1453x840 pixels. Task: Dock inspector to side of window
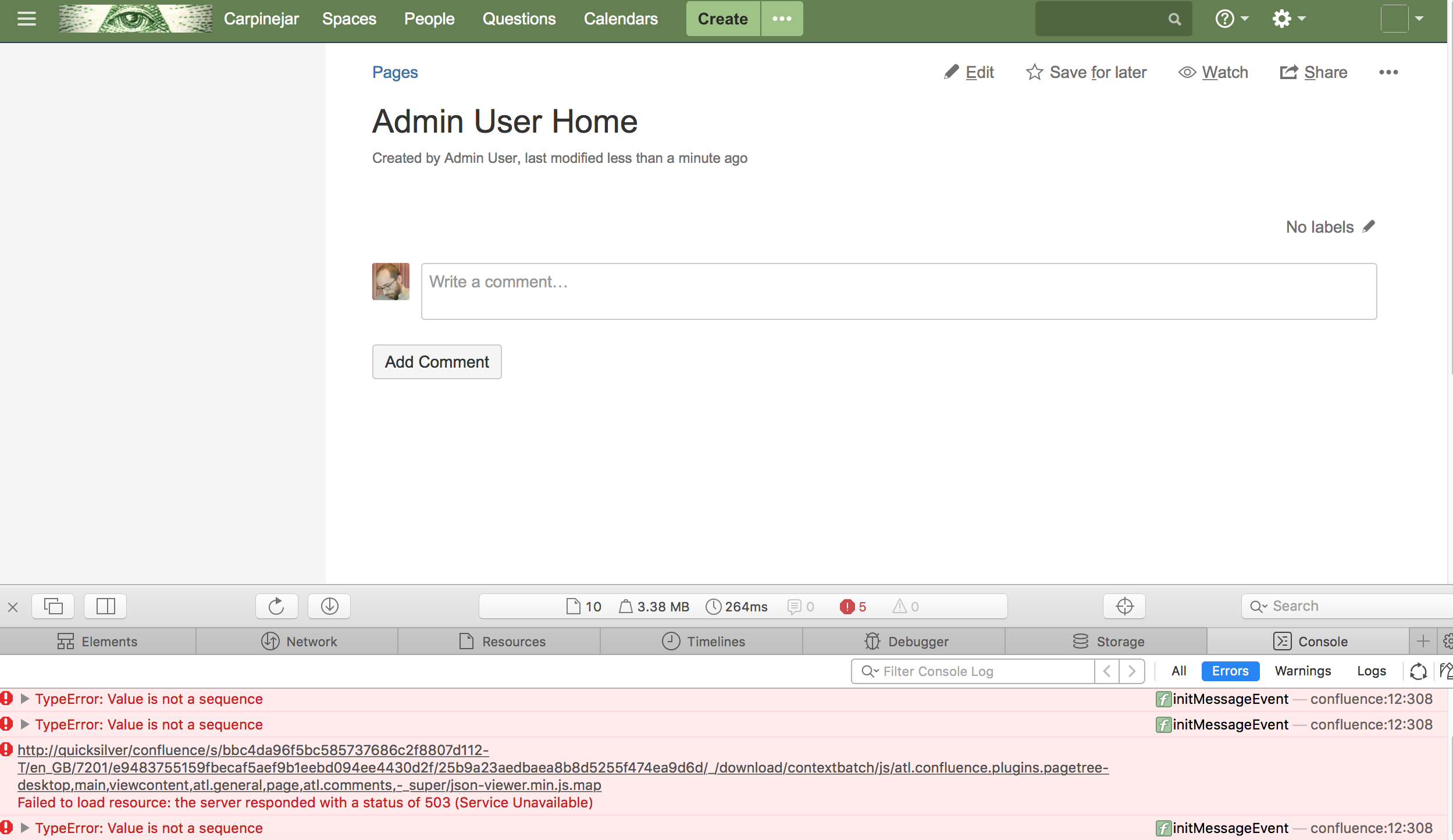105,606
